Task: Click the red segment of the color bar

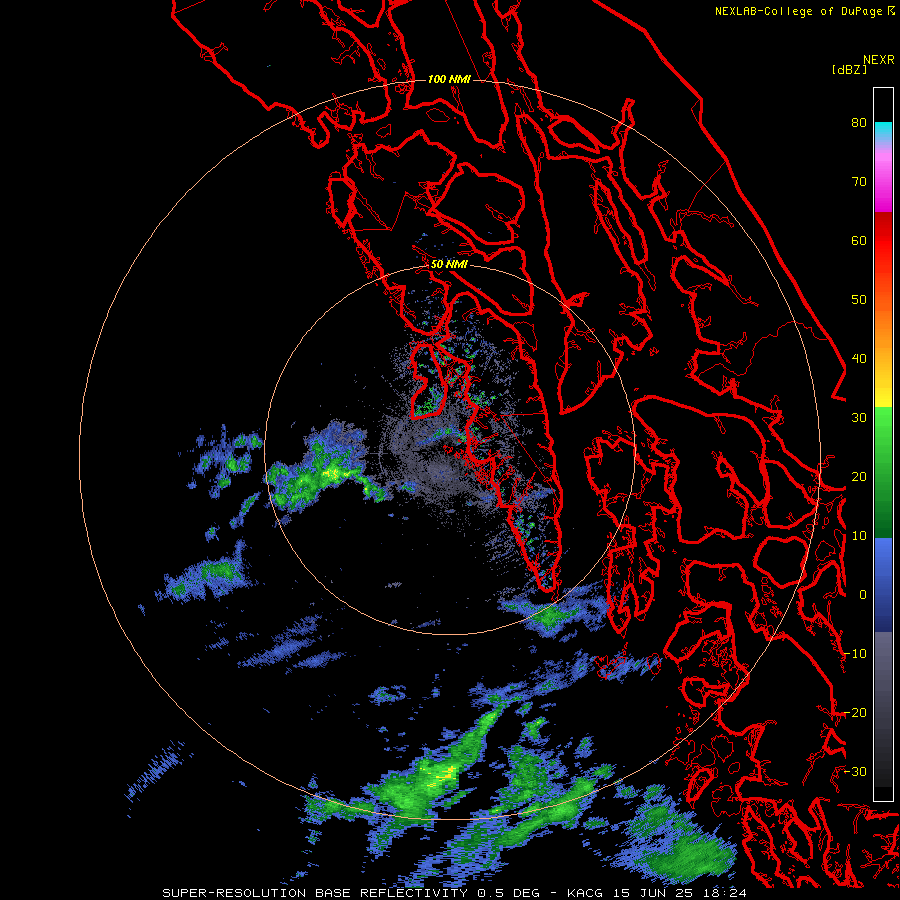Action: point(883,241)
